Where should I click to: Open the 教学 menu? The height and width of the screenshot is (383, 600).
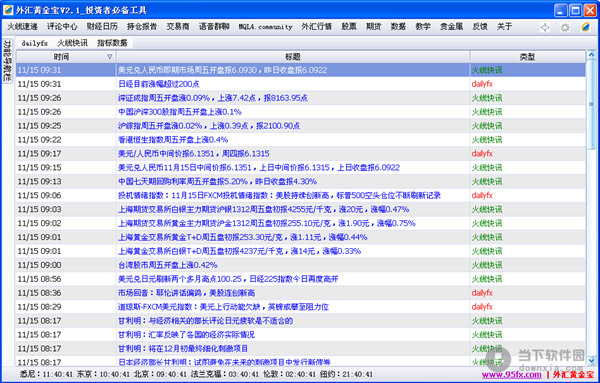pyautogui.click(x=423, y=26)
